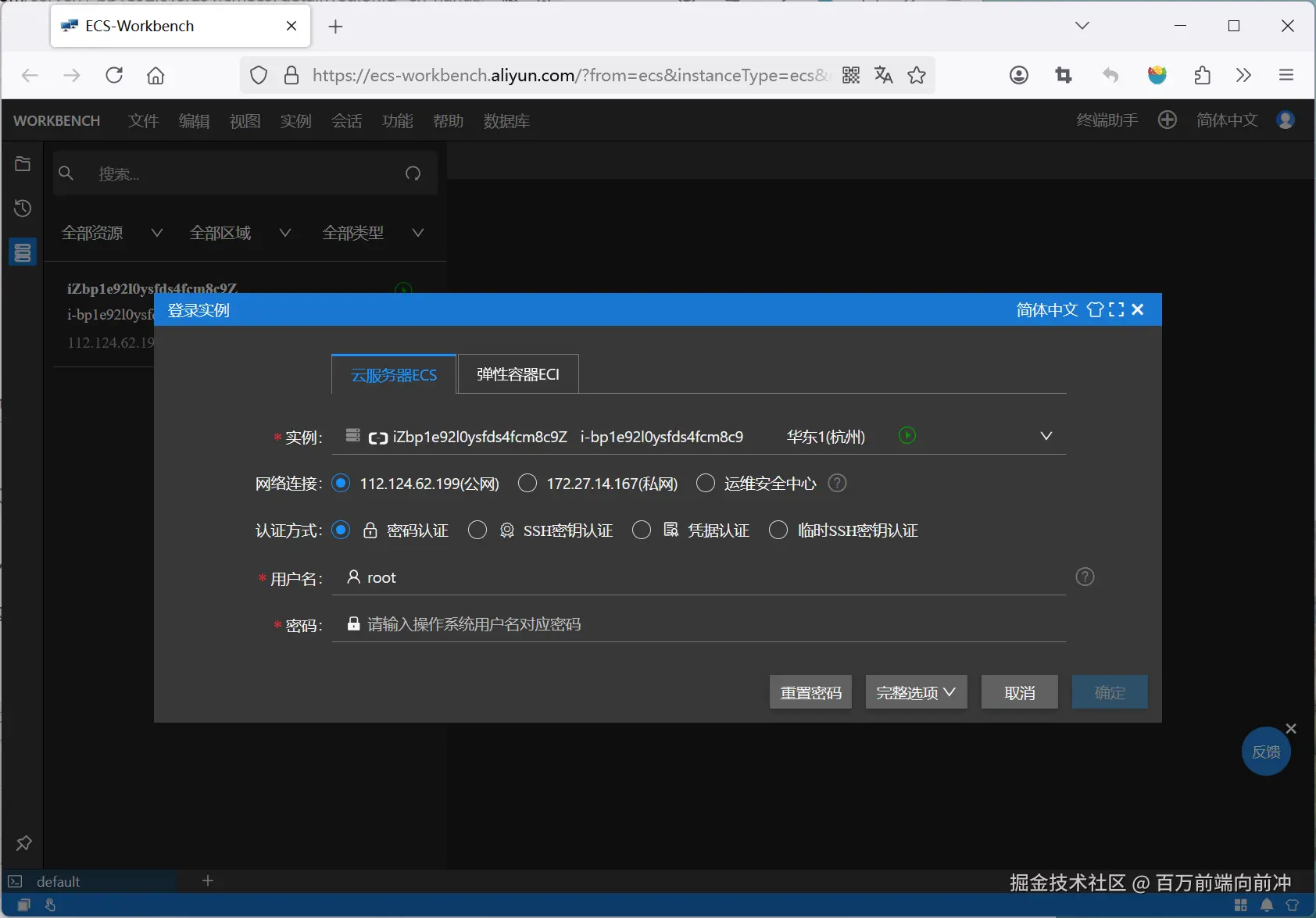The width and height of the screenshot is (1316, 918).
Task: Open the session history sidebar icon
Action: pos(23,208)
